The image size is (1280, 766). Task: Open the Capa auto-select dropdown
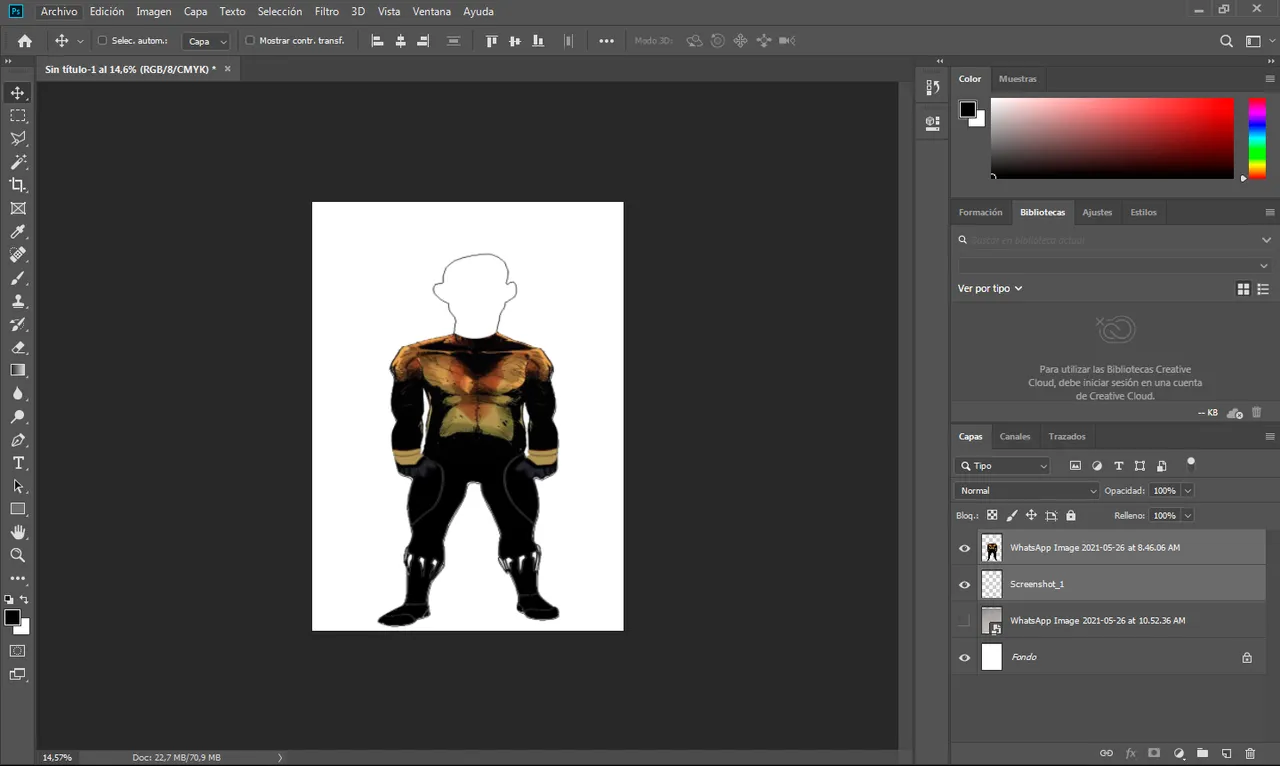pyautogui.click(x=208, y=41)
